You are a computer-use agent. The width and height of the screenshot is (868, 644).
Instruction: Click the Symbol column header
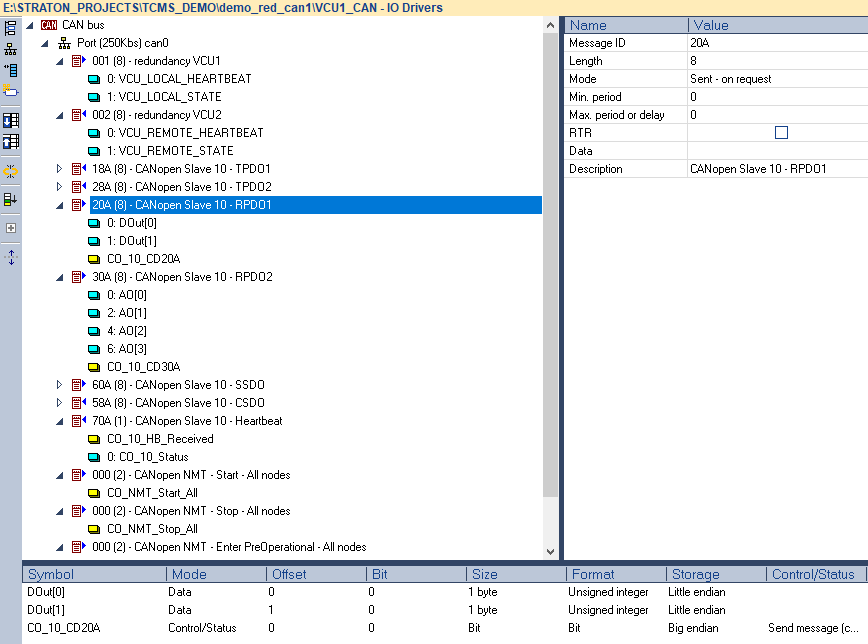click(x=50, y=574)
